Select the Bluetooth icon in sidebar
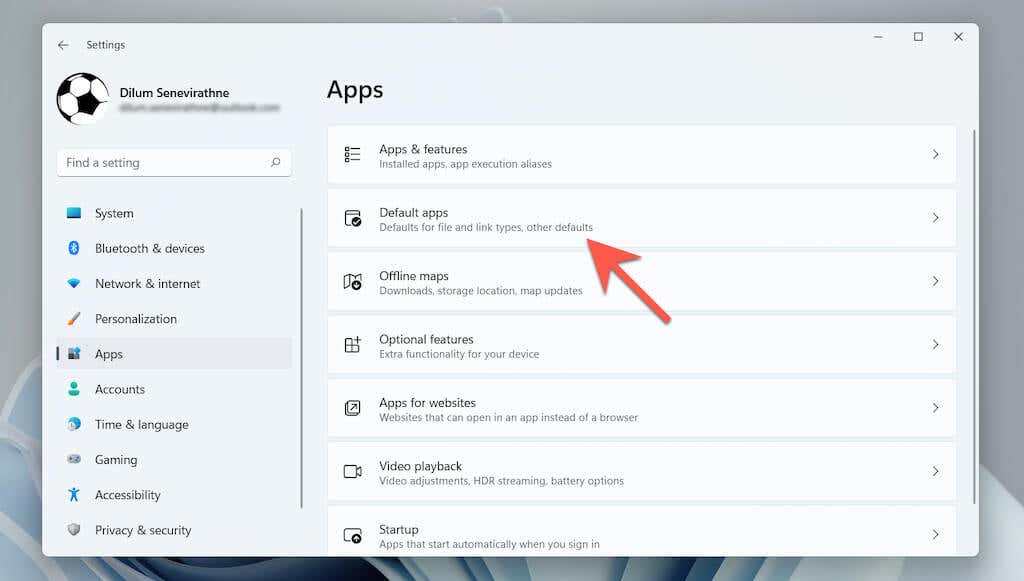Screen dimensions: 1024x581 coord(74,248)
